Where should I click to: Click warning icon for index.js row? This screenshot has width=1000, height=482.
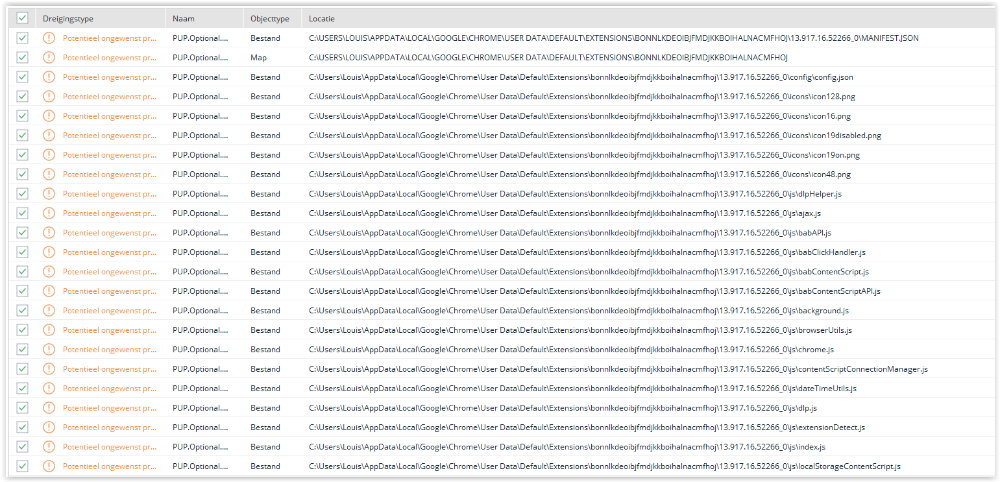coord(49,446)
